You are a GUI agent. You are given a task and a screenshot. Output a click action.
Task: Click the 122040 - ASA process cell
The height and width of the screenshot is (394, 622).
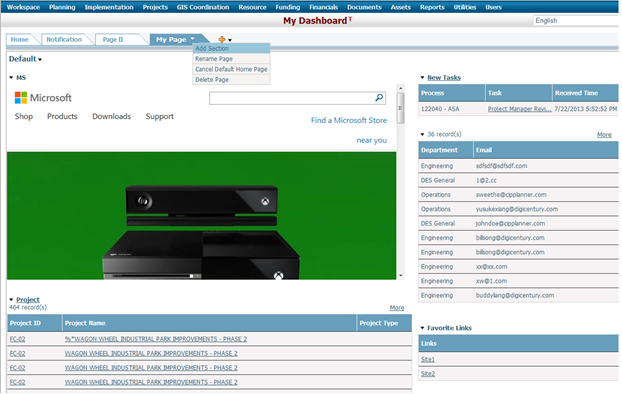(x=440, y=109)
